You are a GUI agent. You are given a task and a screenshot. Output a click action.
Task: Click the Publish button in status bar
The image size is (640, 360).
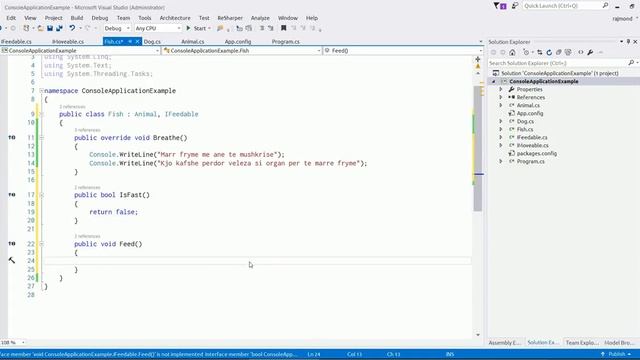click(x=616, y=354)
